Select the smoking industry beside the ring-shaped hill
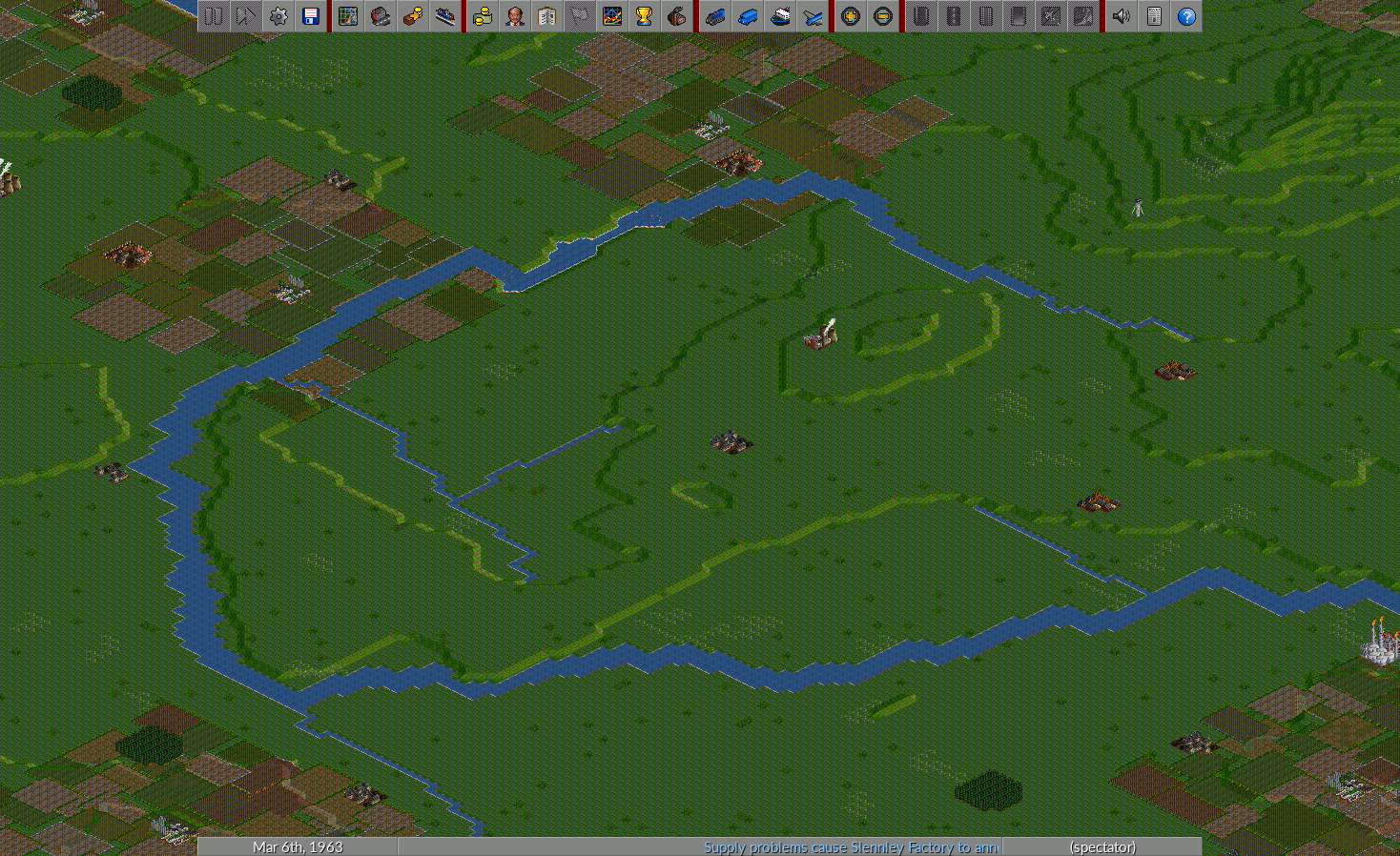Image resolution: width=1400 pixels, height=856 pixels. [821, 335]
